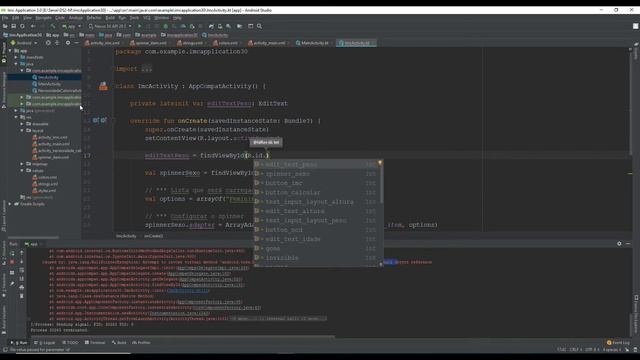
Task: Select MainActivity in the project tree
Action: click(x=49, y=84)
